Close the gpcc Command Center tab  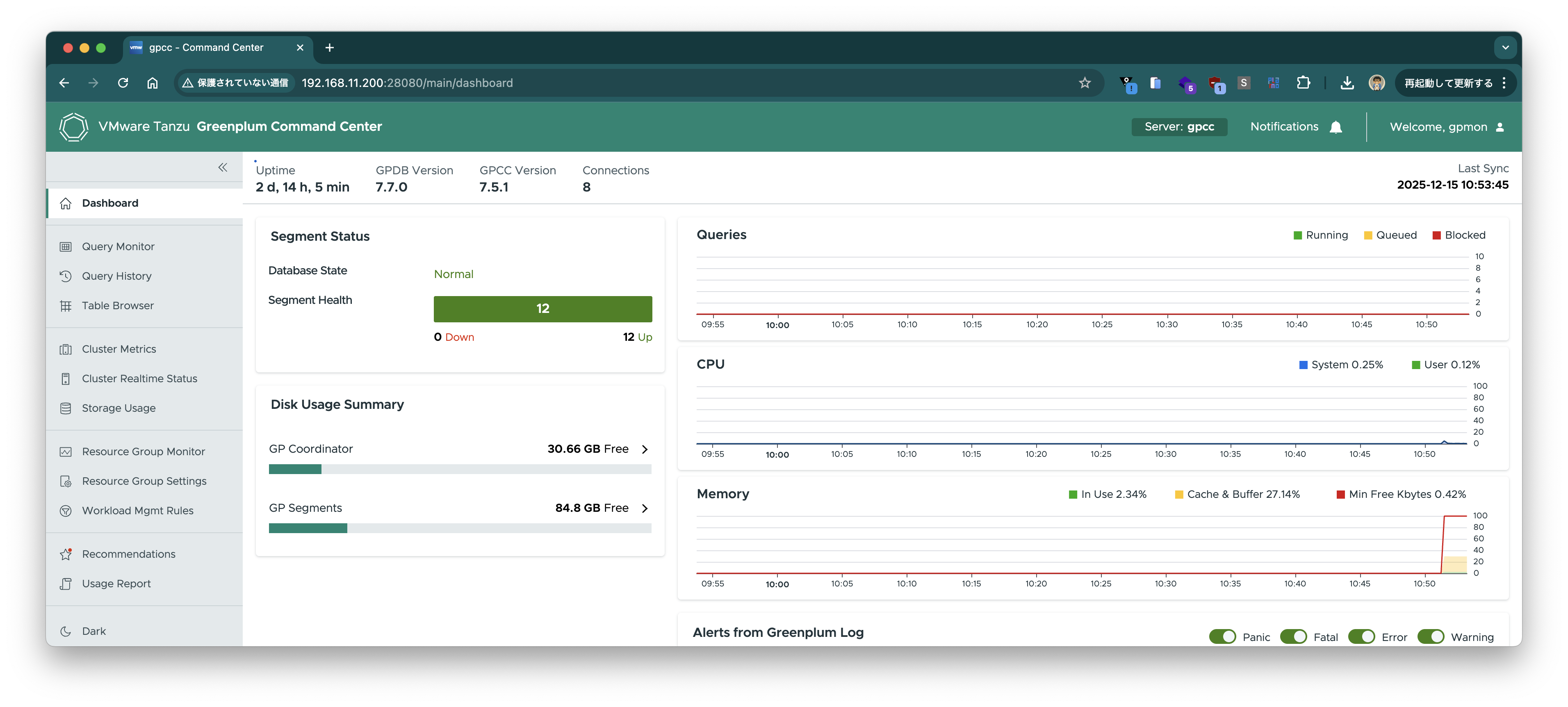click(300, 48)
